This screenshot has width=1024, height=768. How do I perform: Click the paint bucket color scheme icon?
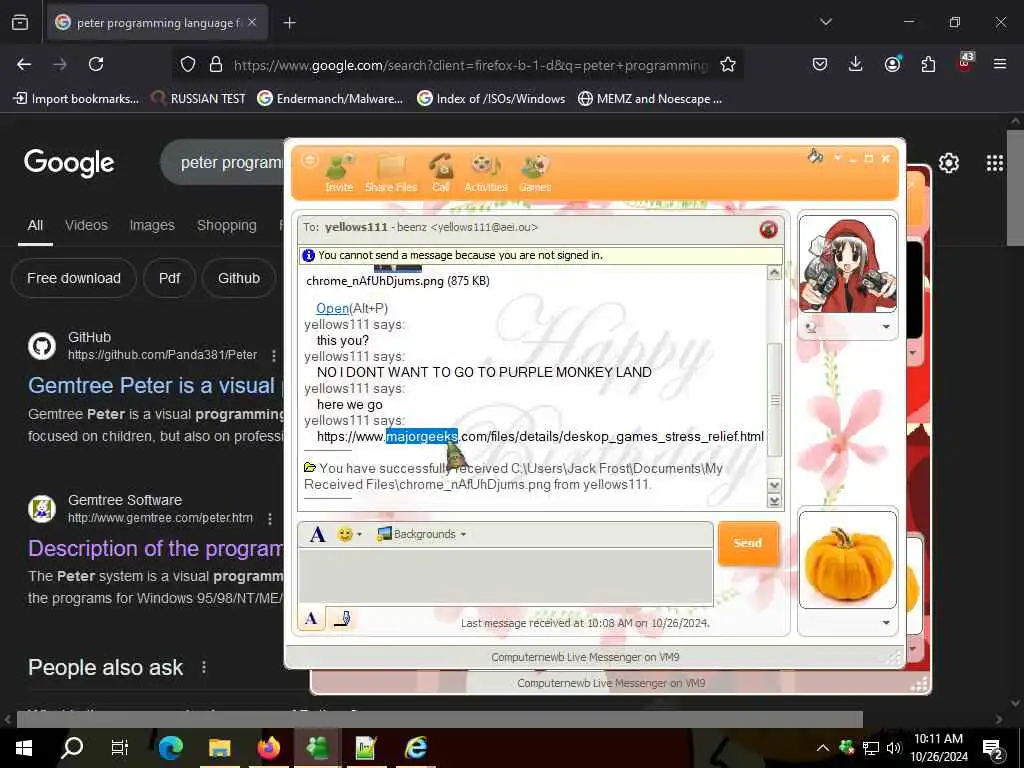tap(815, 156)
